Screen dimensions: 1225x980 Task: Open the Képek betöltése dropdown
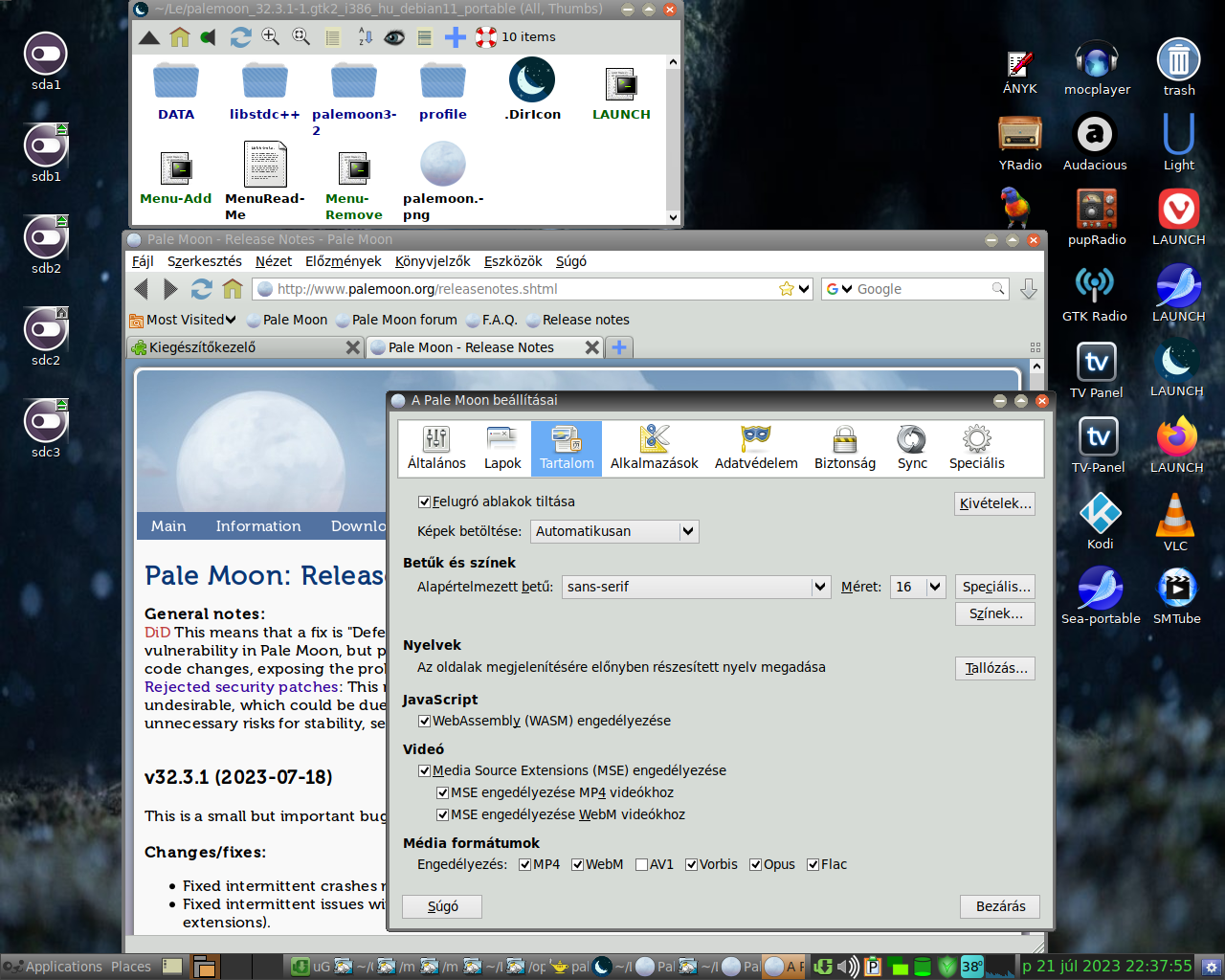613,531
